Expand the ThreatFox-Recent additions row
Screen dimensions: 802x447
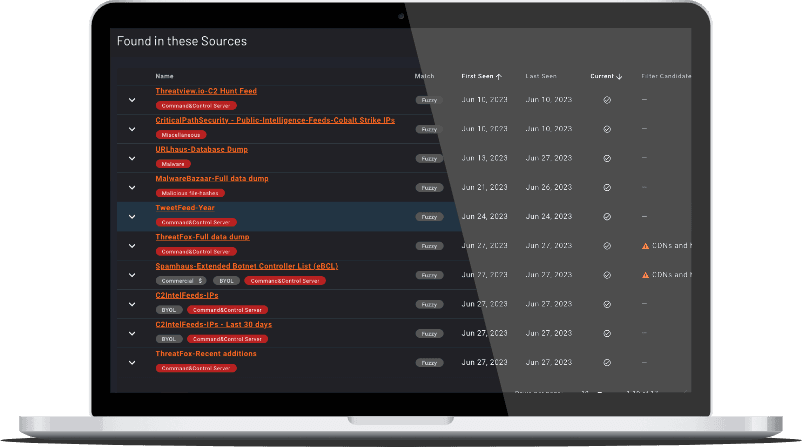[x=132, y=363]
